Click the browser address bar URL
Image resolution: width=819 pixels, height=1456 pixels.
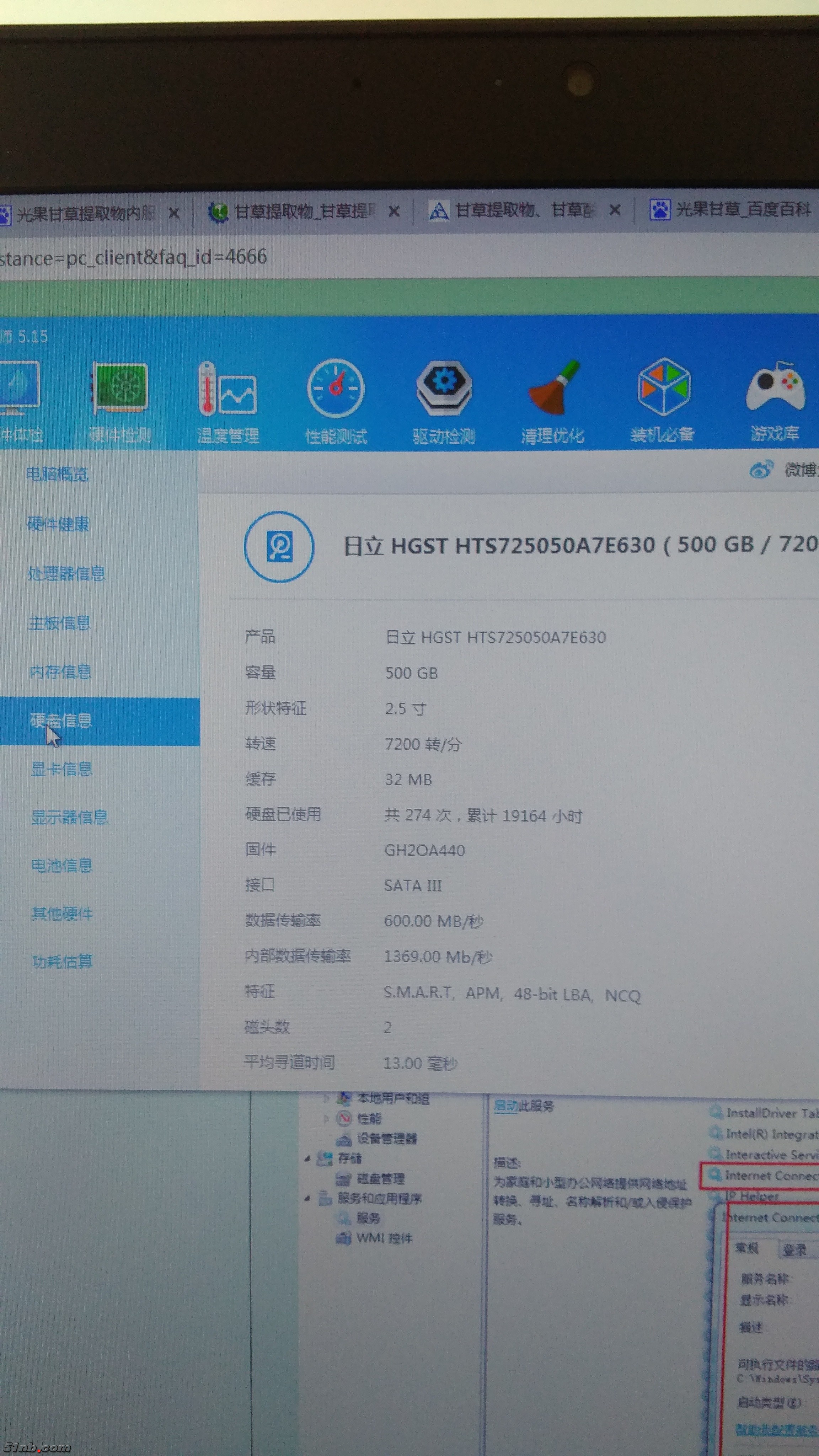pyautogui.click(x=133, y=257)
